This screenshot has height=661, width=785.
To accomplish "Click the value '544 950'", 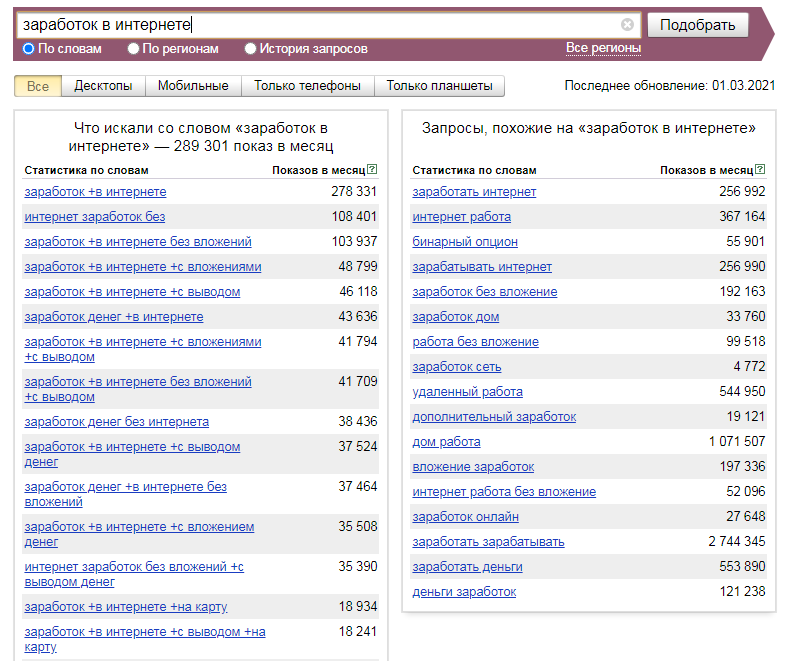I will [742, 391].
